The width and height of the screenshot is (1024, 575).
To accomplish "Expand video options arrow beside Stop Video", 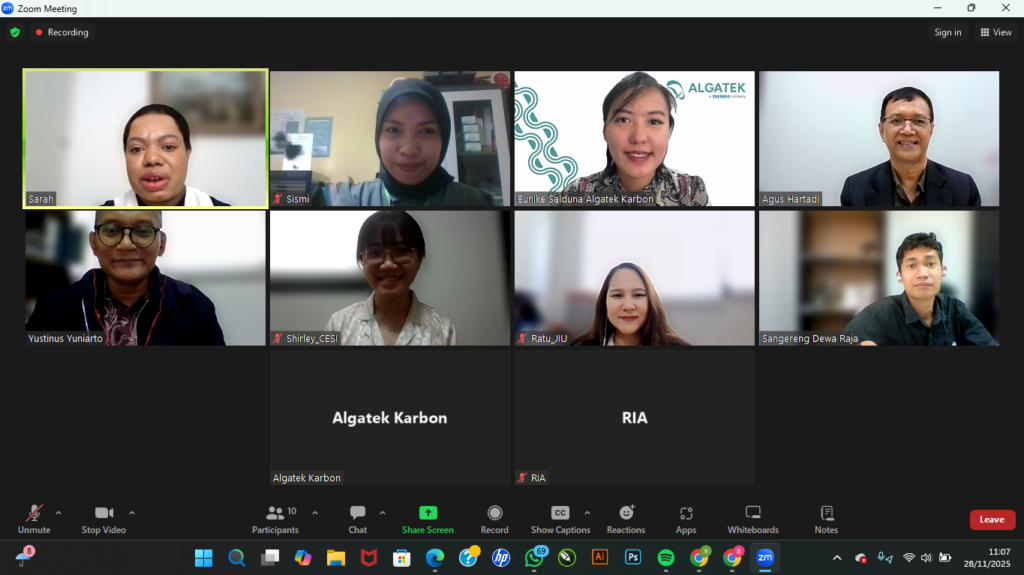I will point(132,513).
